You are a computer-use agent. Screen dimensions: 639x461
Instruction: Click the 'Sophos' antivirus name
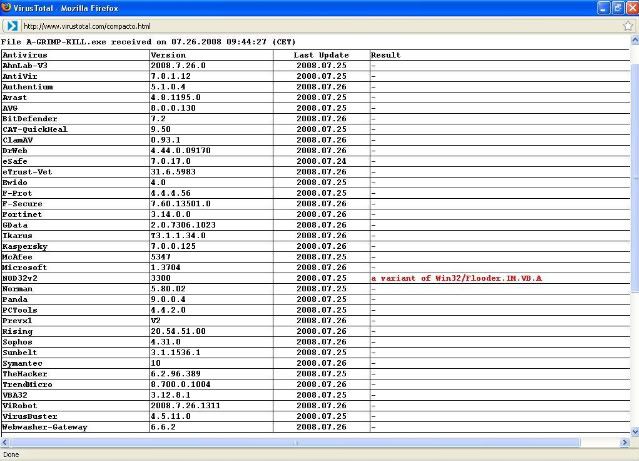point(17,342)
